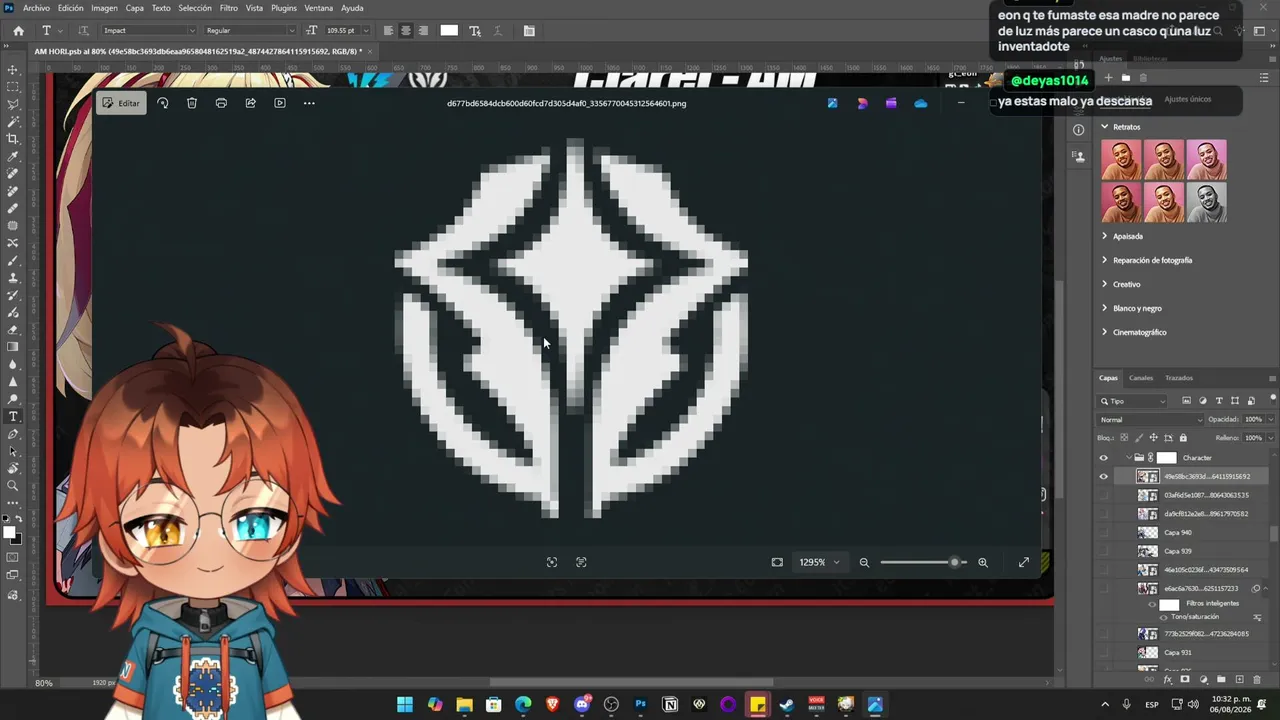Viewport: 1280px width, 720px height.
Task: Enter fullscreen in Photos viewer
Action: (x=1024, y=562)
